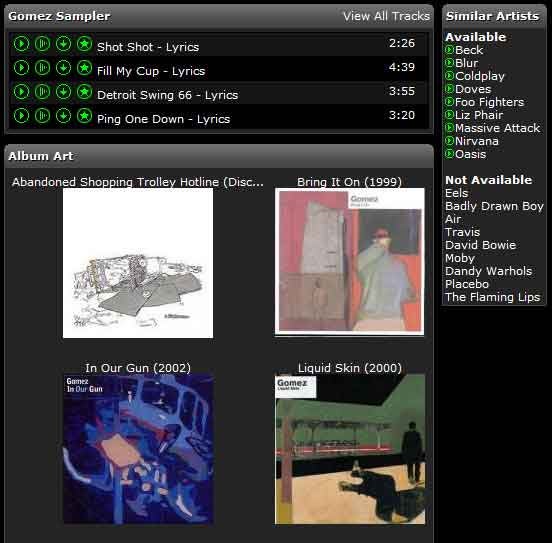This screenshot has height=543, width=552.
Task: Click the play icon beside Massive Attack
Action: (x=449, y=128)
